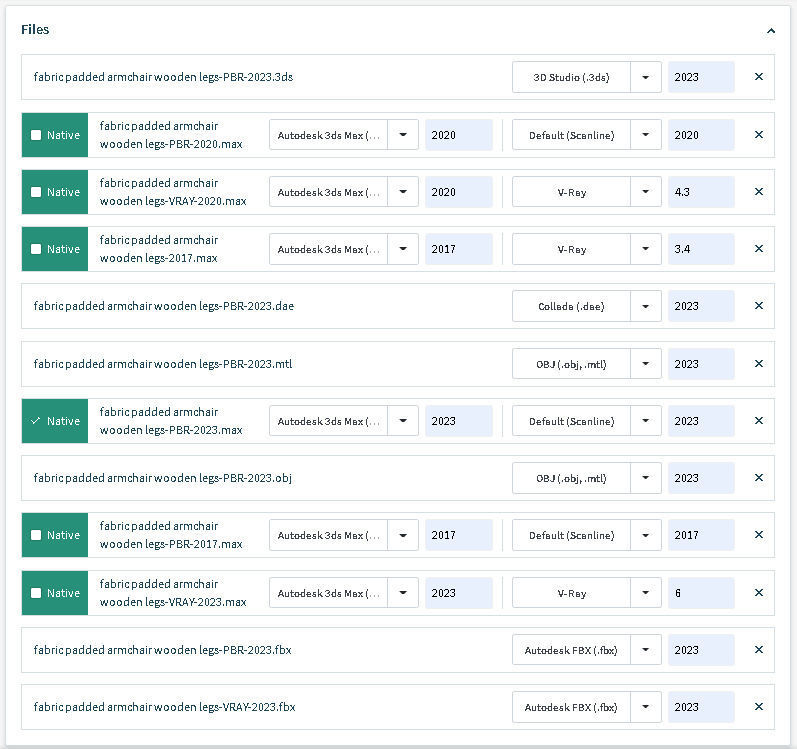This screenshot has width=797, height=749.
Task: Open V-Ray renderer dropdown for VRAY-2020.max
Action: (x=646, y=192)
